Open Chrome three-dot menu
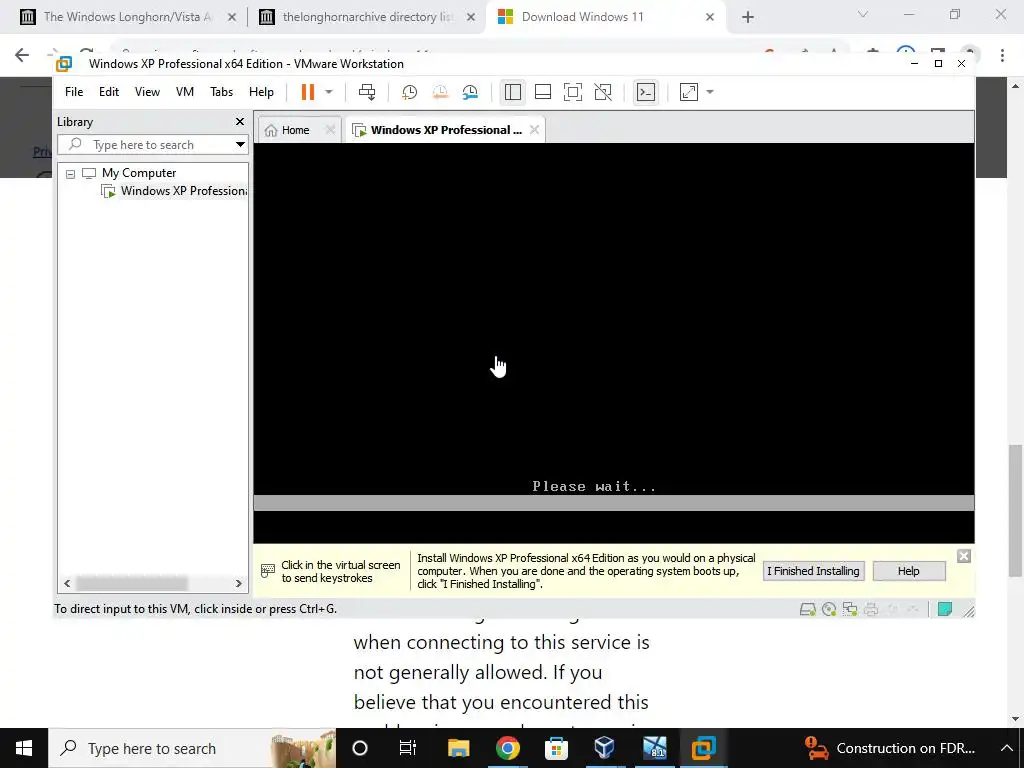Image resolution: width=1024 pixels, height=768 pixels. coord(1002,55)
